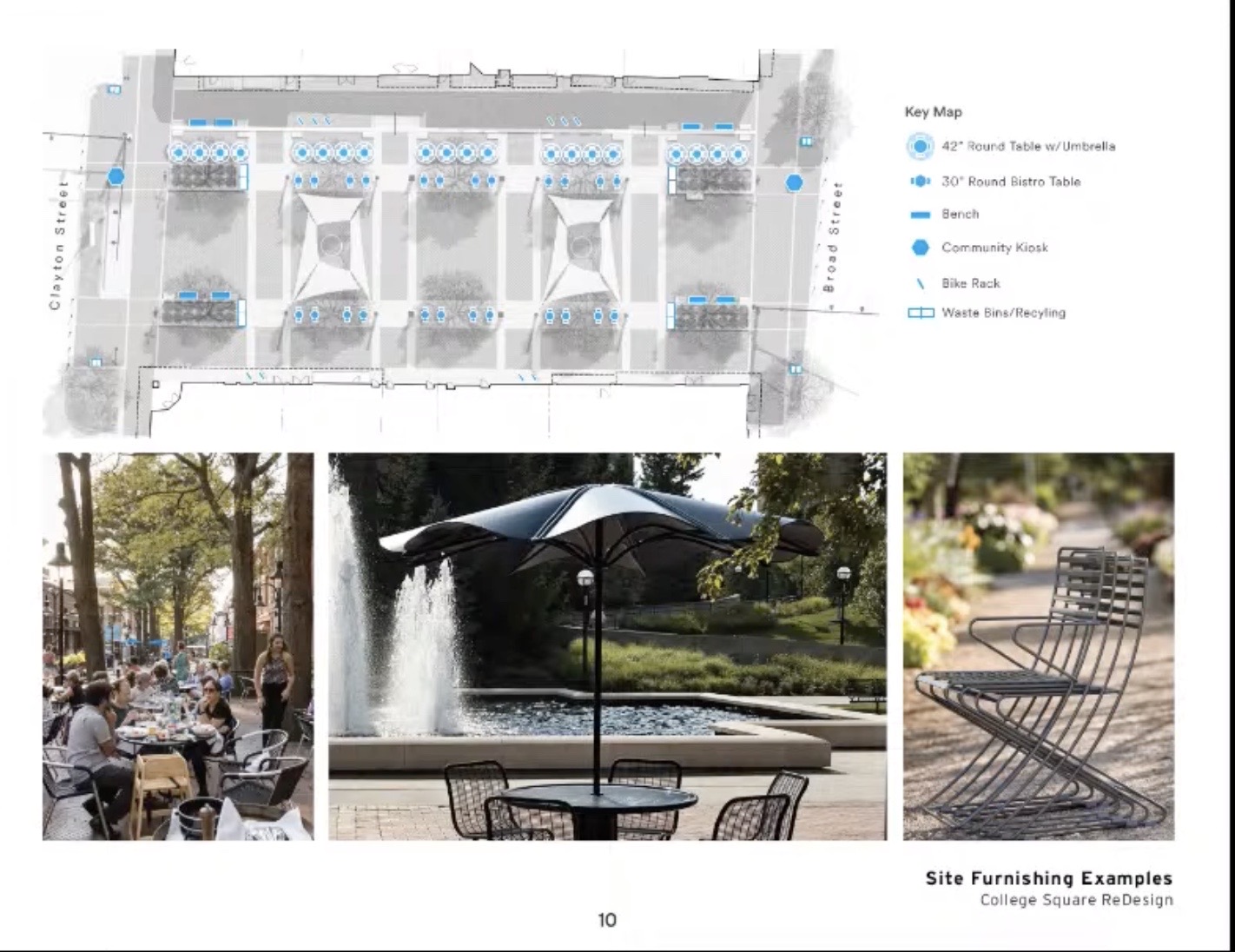Image resolution: width=1235 pixels, height=952 pixels.
Task: Click the Waste Bins/Recycling legend icon
Action: click(x=921, y=313)
